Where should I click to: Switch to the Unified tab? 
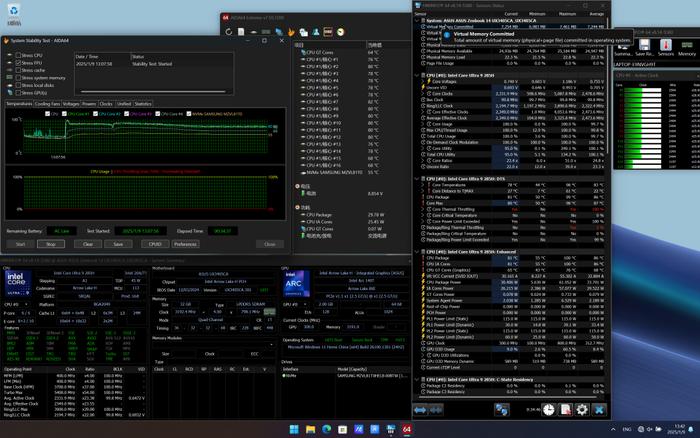click(124, 104)
